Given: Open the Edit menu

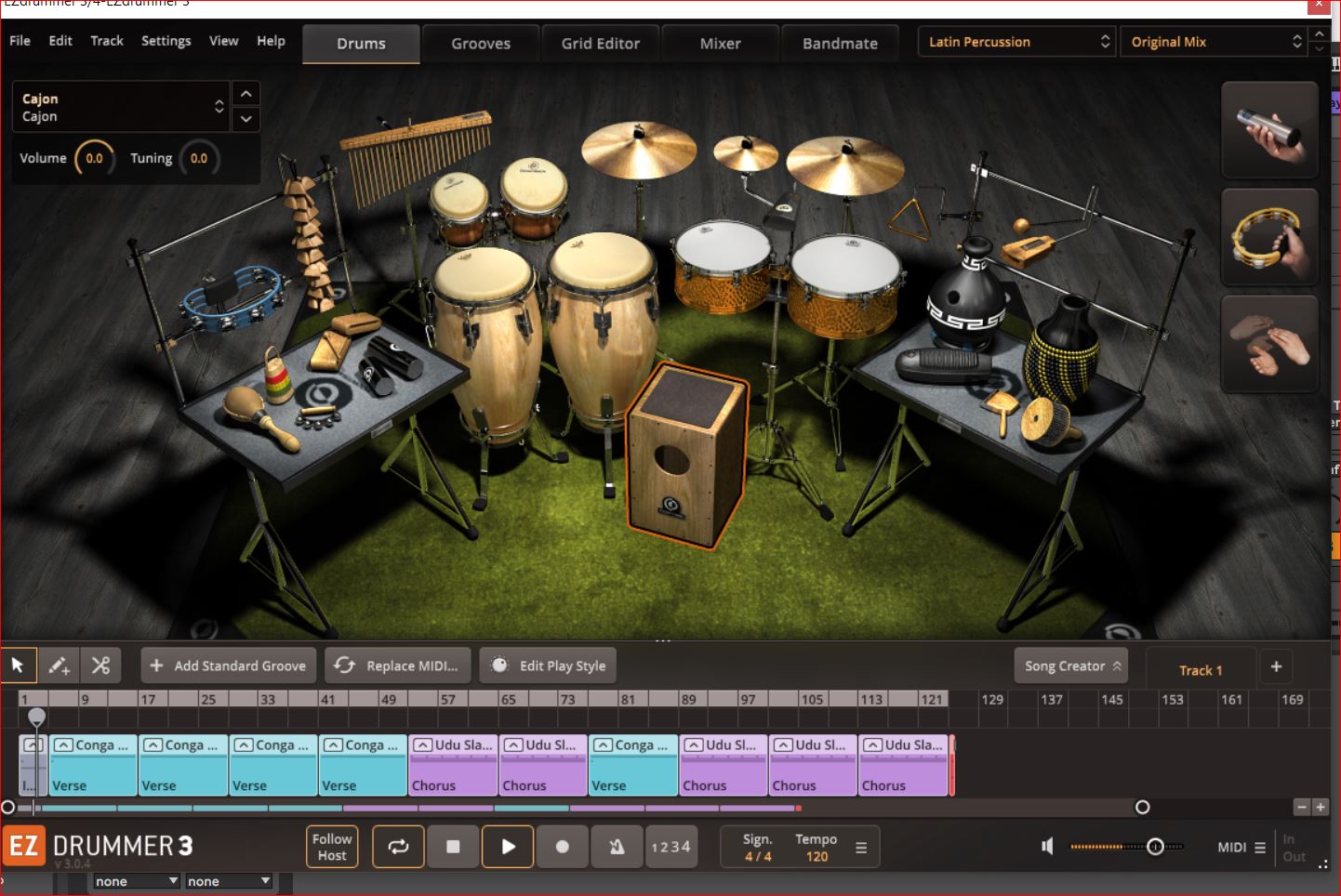Looking at the screenshot, I should click(x=60, y=41).
